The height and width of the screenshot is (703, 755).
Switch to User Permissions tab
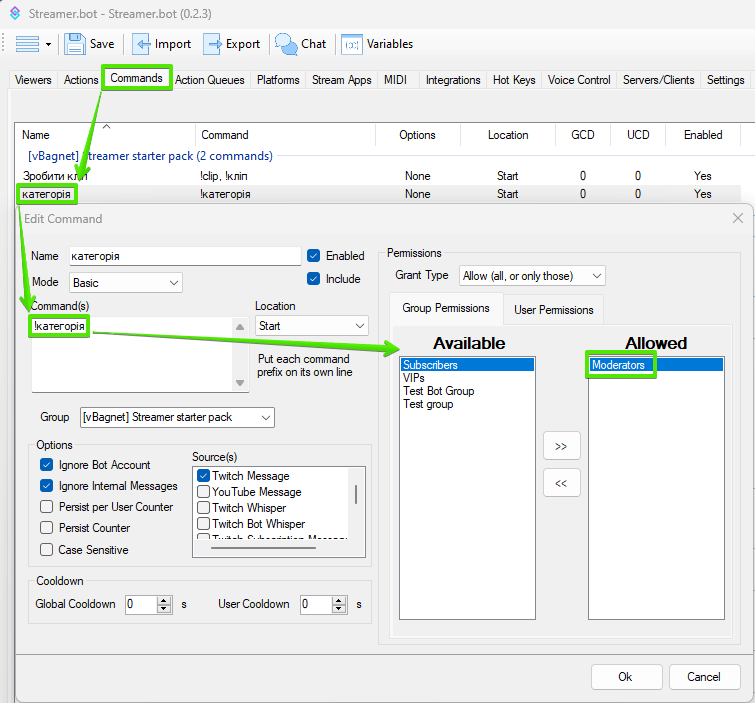coord(554,310)
